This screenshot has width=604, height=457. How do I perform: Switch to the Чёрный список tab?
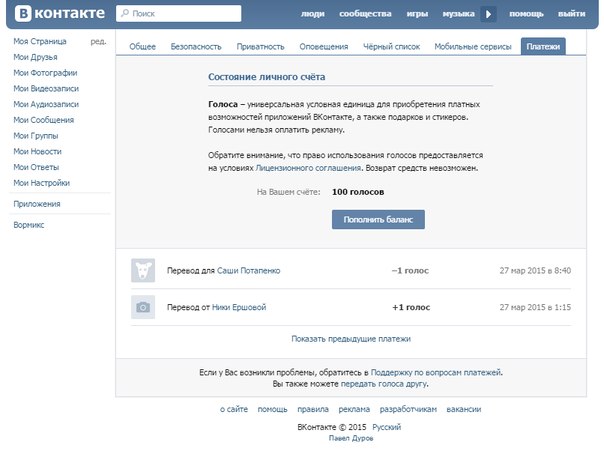391,47
